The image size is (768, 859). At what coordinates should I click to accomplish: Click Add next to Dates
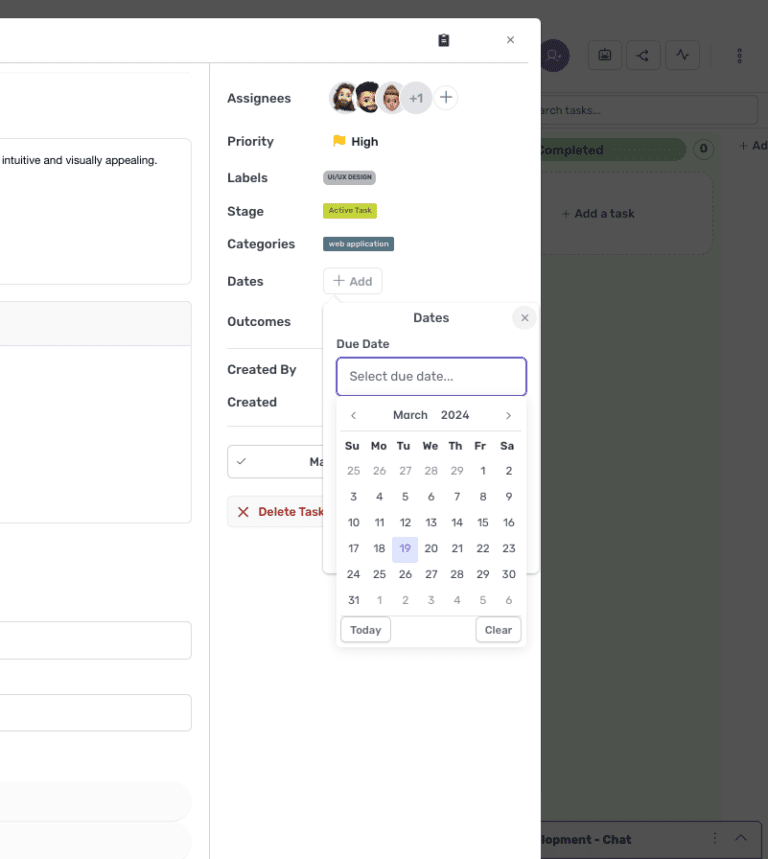(x=352, y=281)
